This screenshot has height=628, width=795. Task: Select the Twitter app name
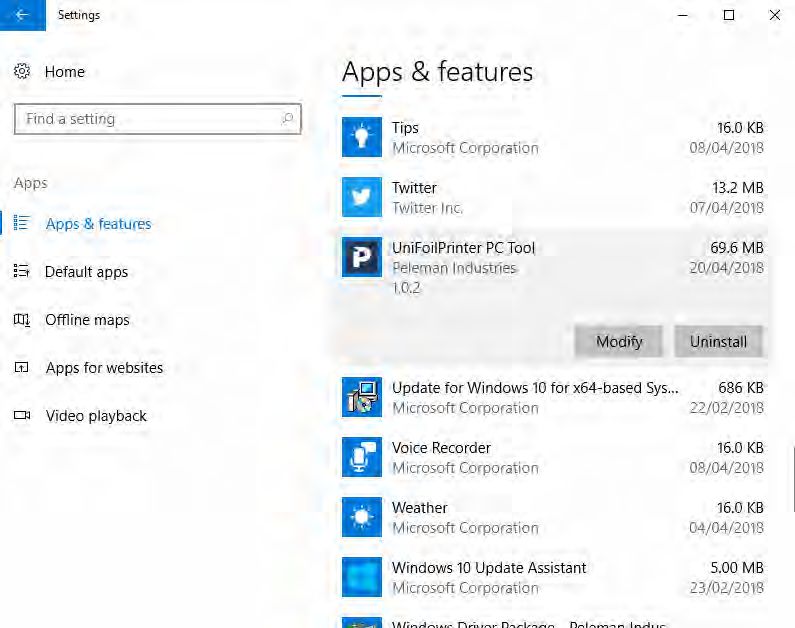[x=414, y=188]
